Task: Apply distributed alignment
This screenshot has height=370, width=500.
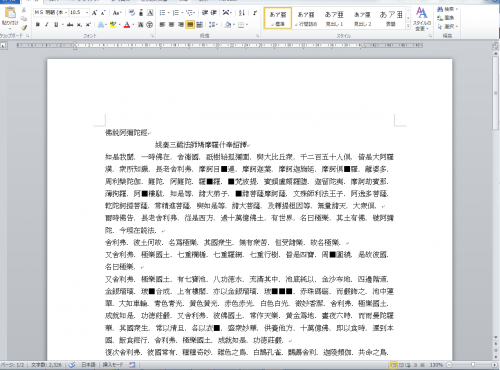Action: tap(199, 24)
